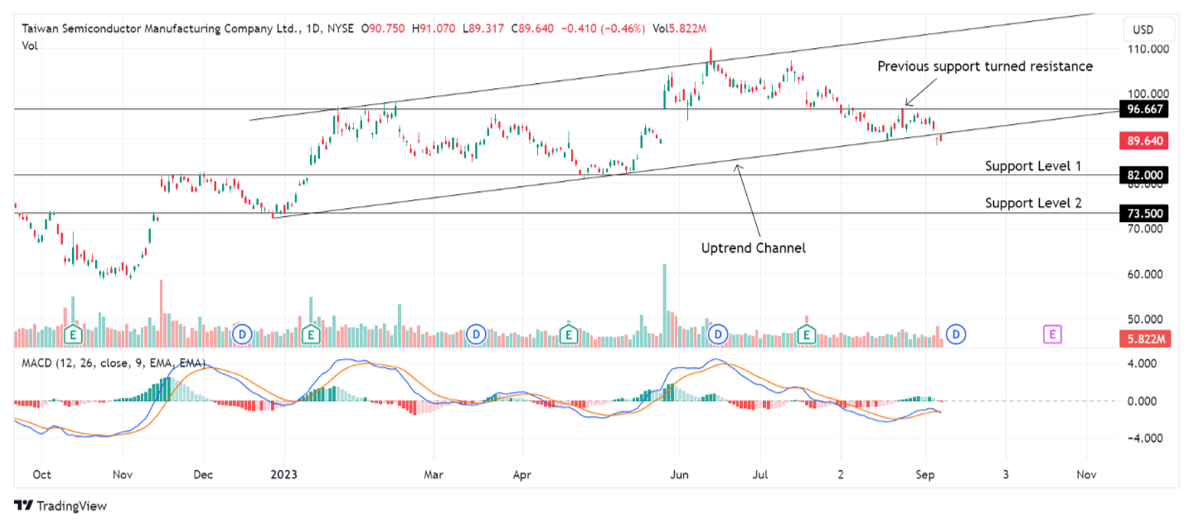Click the purple upcoming earnings E marker
The height and width of the screenshot is (524, 1191).
point(1052,333)
